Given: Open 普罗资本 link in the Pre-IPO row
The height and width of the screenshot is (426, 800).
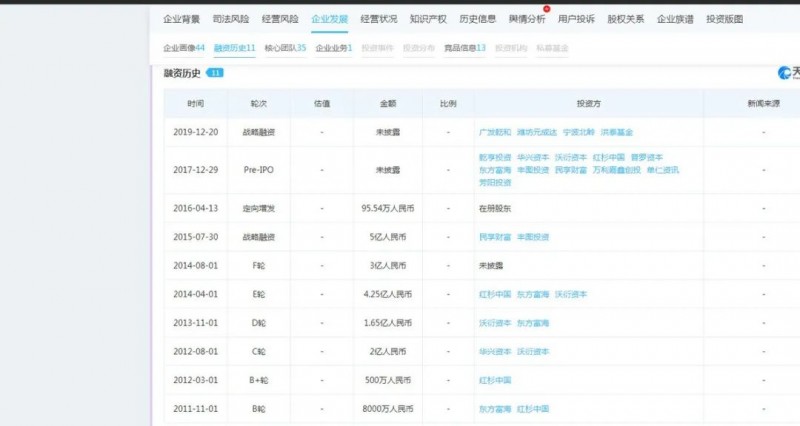Looking at the screenshot, I should click(647, 158).
